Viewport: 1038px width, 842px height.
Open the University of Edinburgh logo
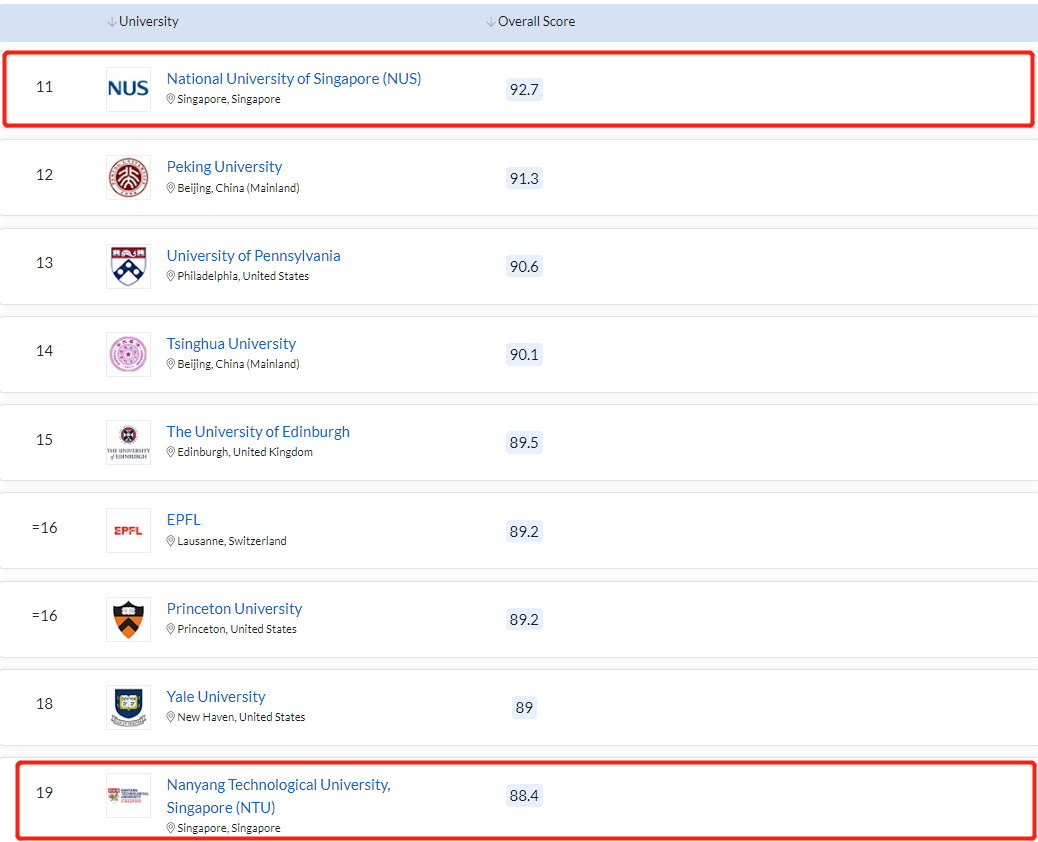coord(128,442)
